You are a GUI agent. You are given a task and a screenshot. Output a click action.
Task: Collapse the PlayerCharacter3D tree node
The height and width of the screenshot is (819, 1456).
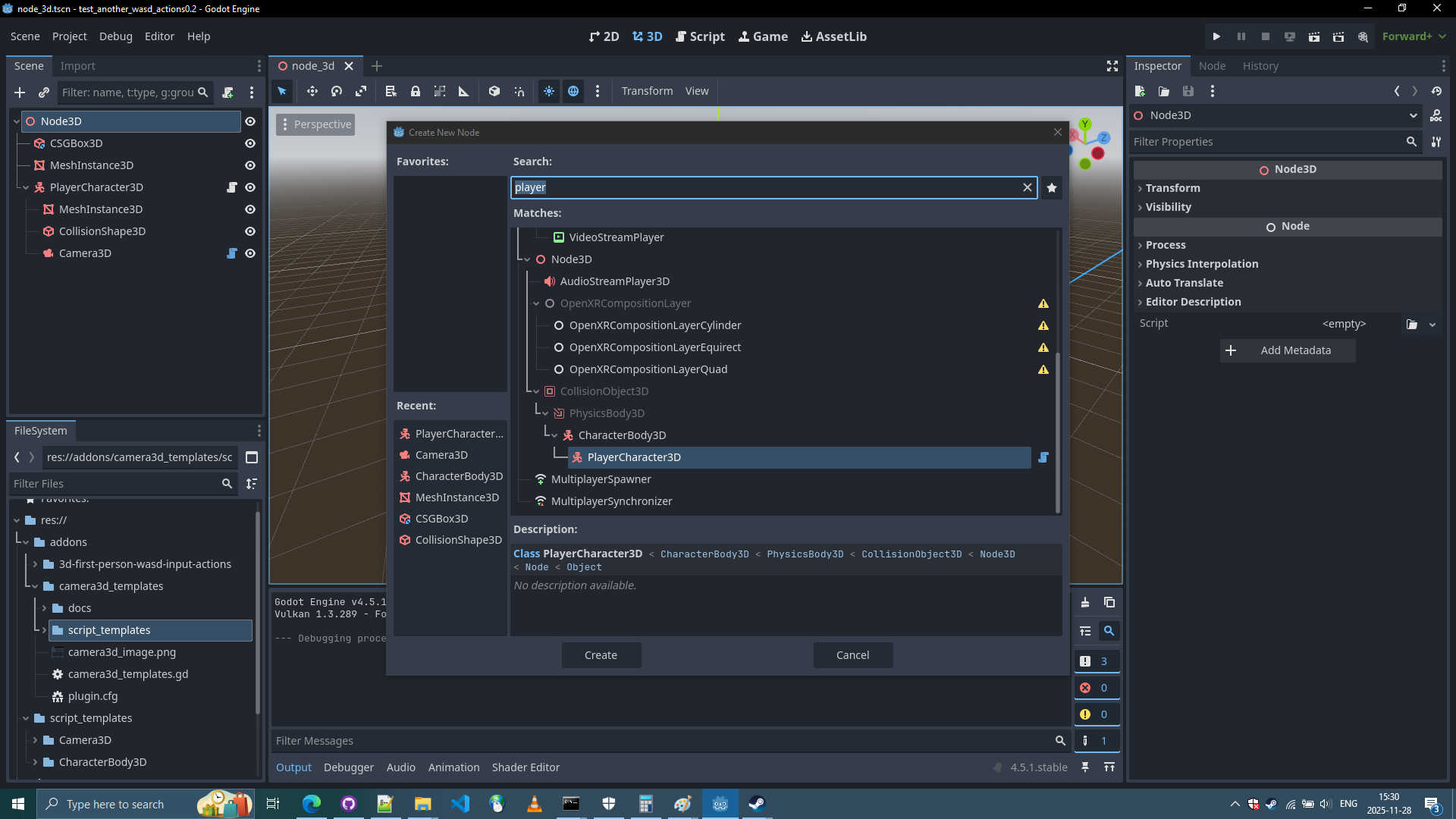26,187
